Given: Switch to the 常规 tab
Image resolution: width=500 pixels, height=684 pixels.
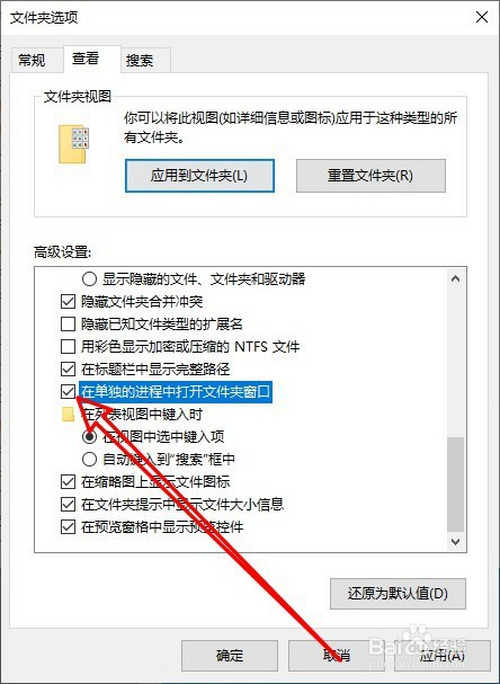Looking at the screenshot, I should [31, 60].
